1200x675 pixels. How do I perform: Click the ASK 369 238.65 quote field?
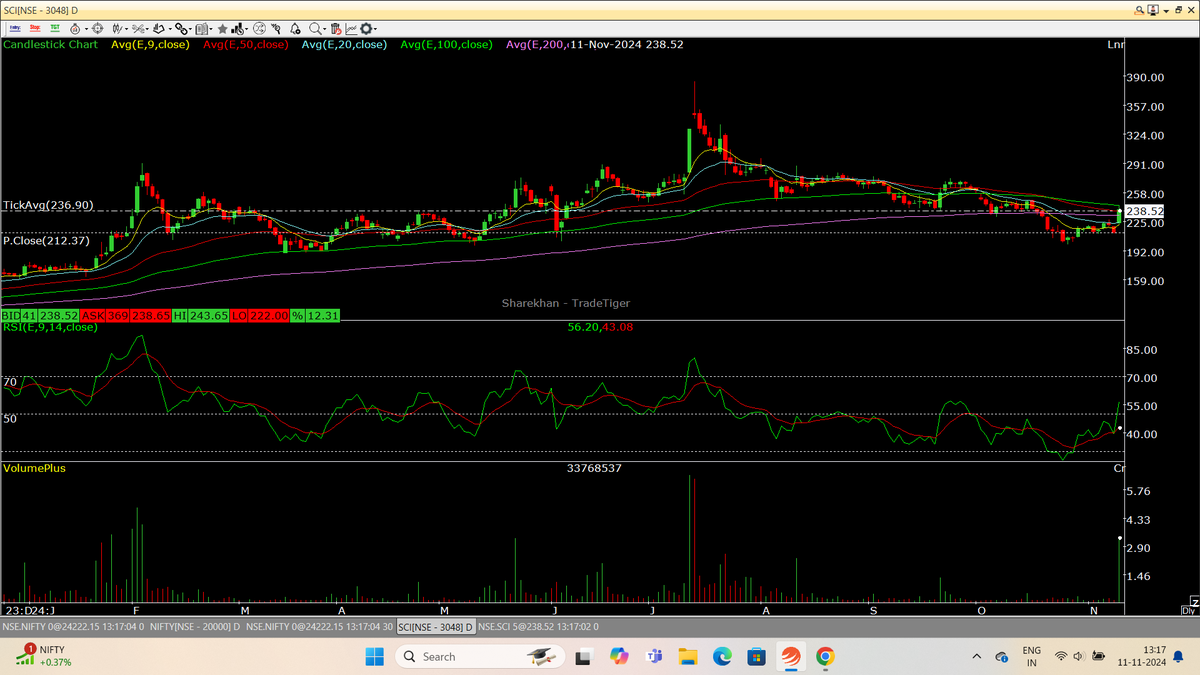[x=126, y=315]
